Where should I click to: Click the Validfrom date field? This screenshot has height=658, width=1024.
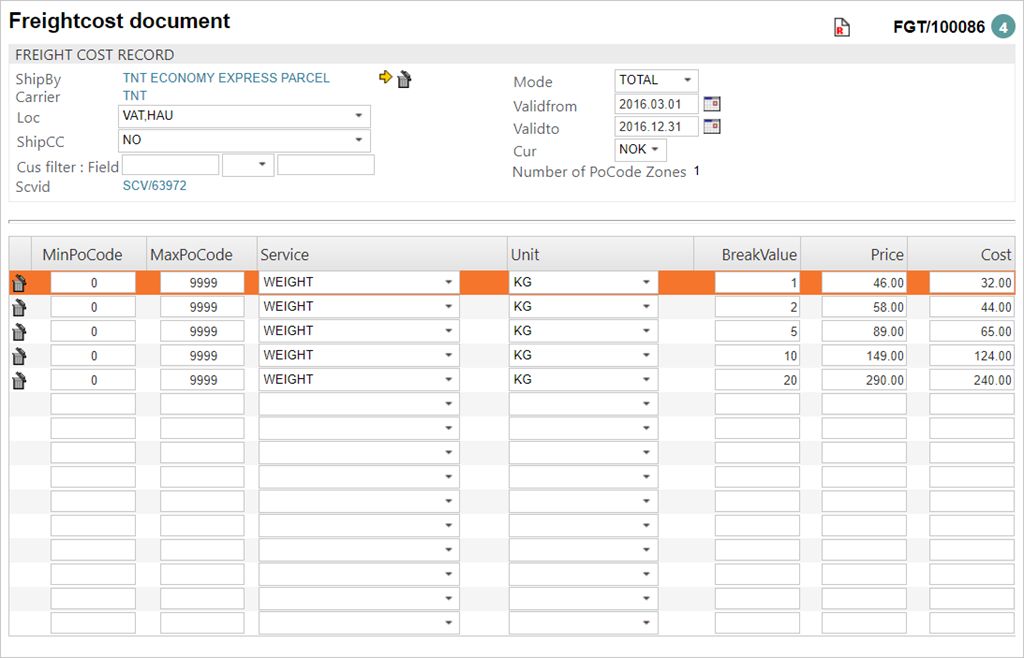click(656, 104)
